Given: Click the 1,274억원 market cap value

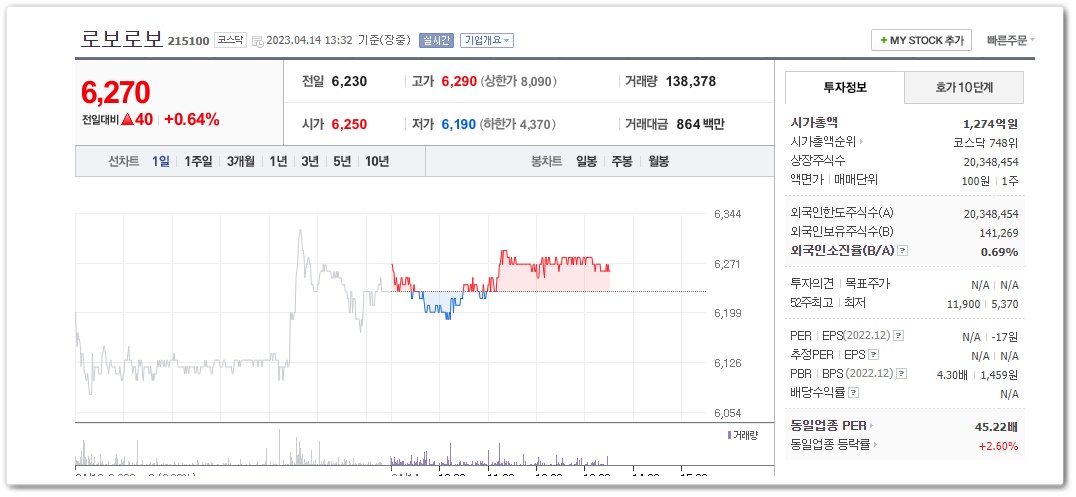Looking at the screenshot, I should pyautogui.click(x=990, y=124).
